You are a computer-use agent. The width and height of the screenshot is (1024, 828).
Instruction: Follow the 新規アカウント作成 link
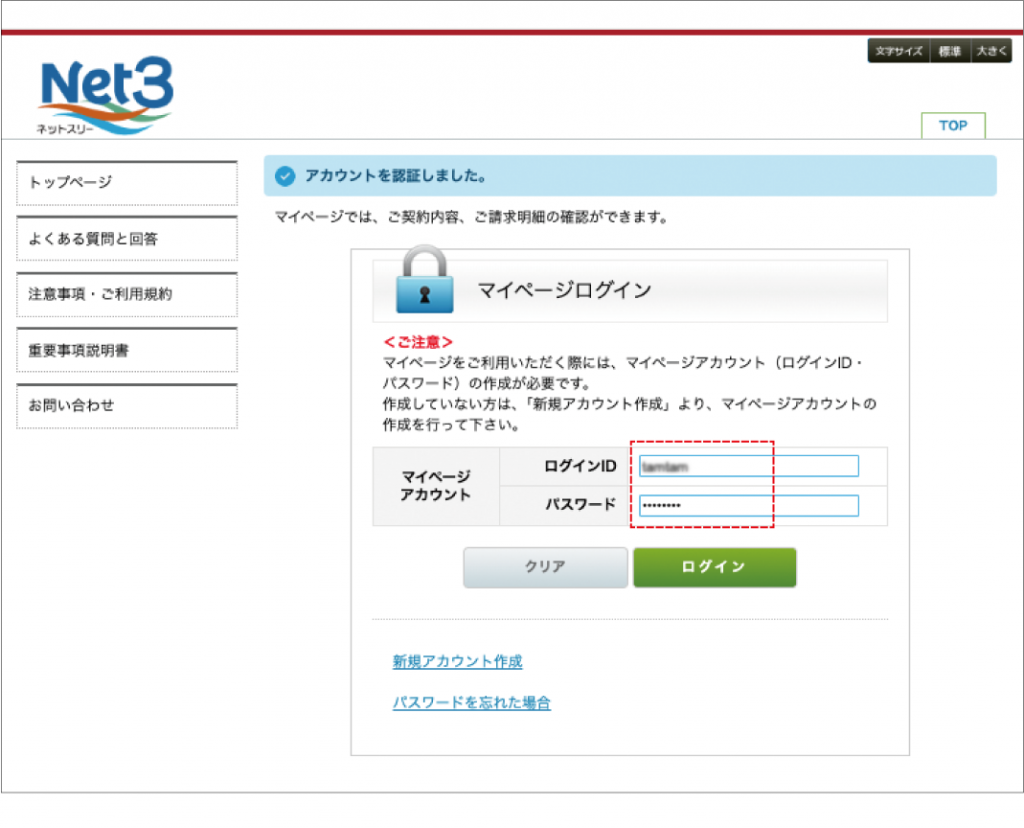point(457,661)
